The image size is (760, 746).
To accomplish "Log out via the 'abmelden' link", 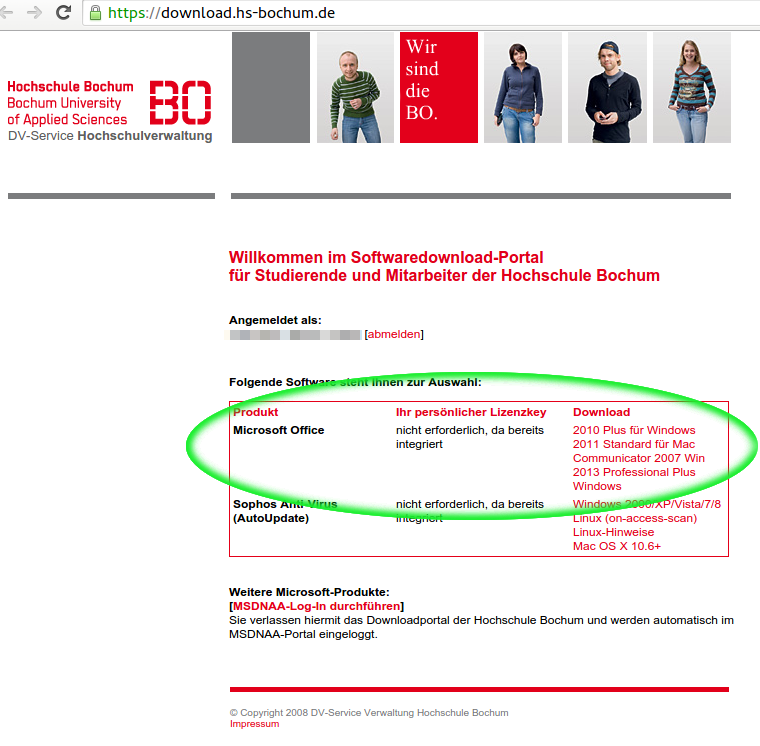I will point(394,334).
